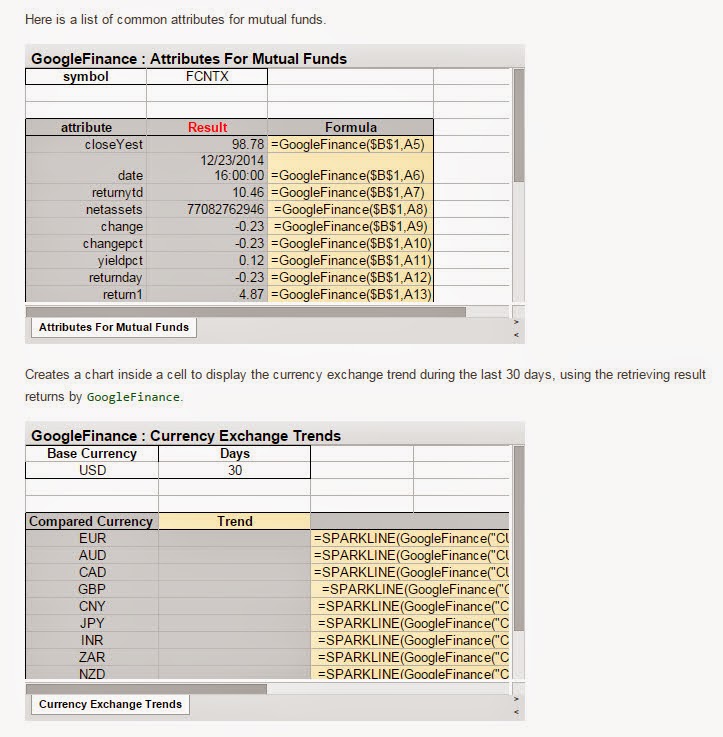723x737 pixels.
Task: Select the FCNTX symbol cell
Action: pyautogui.click(x=207, y=77)
